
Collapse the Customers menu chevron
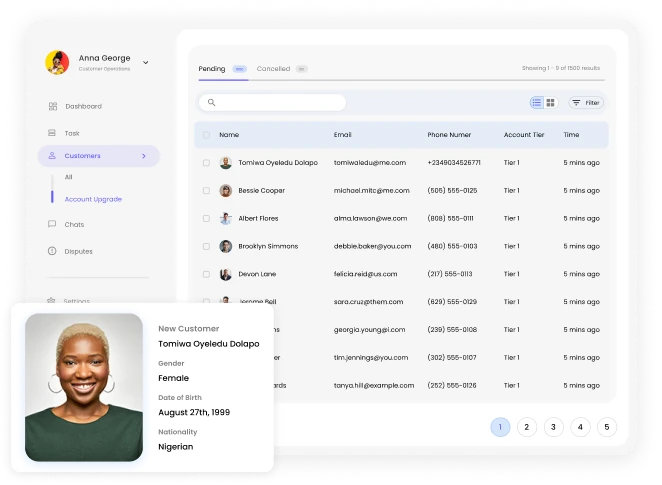[x=144, y=156]
